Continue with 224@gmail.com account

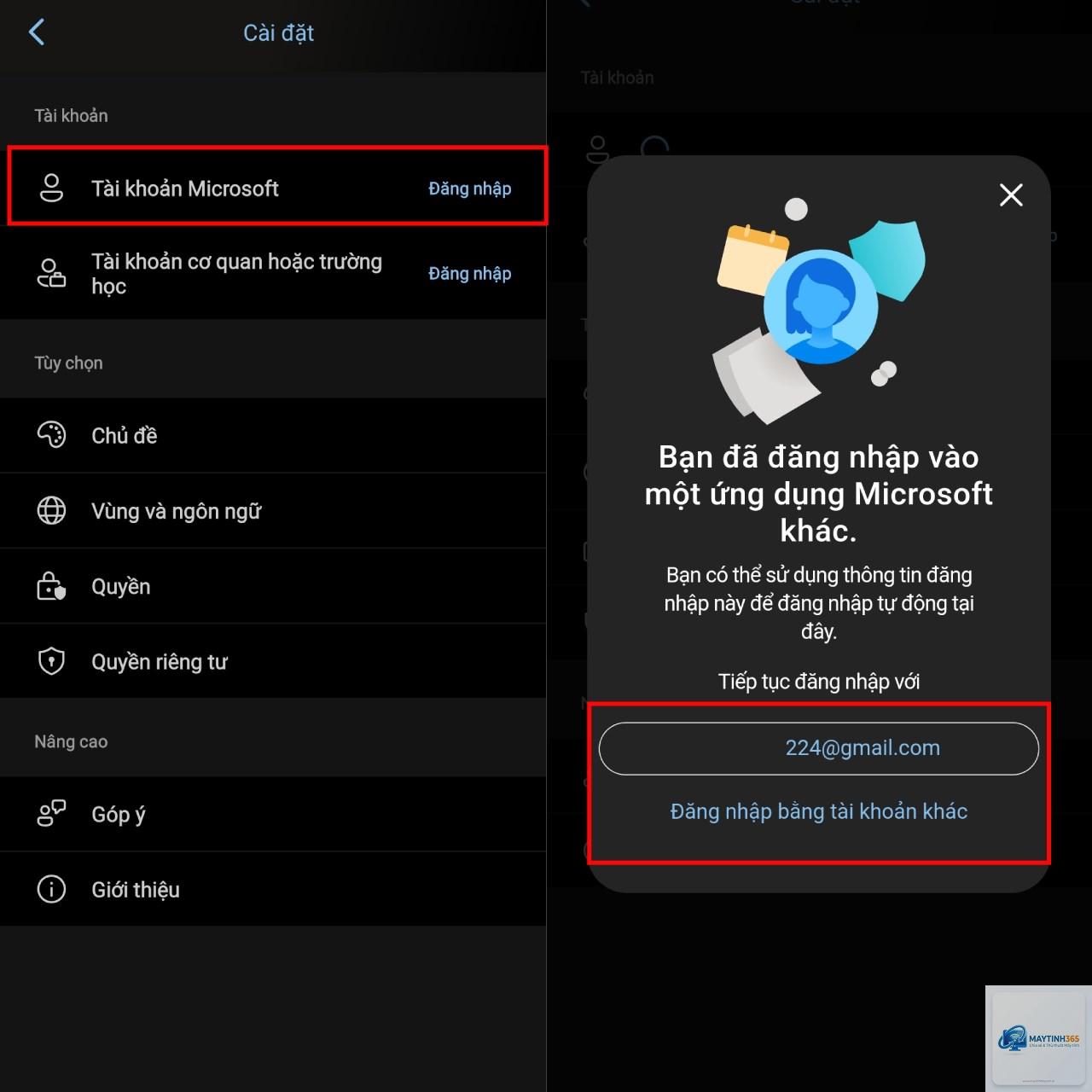point(819,748)
